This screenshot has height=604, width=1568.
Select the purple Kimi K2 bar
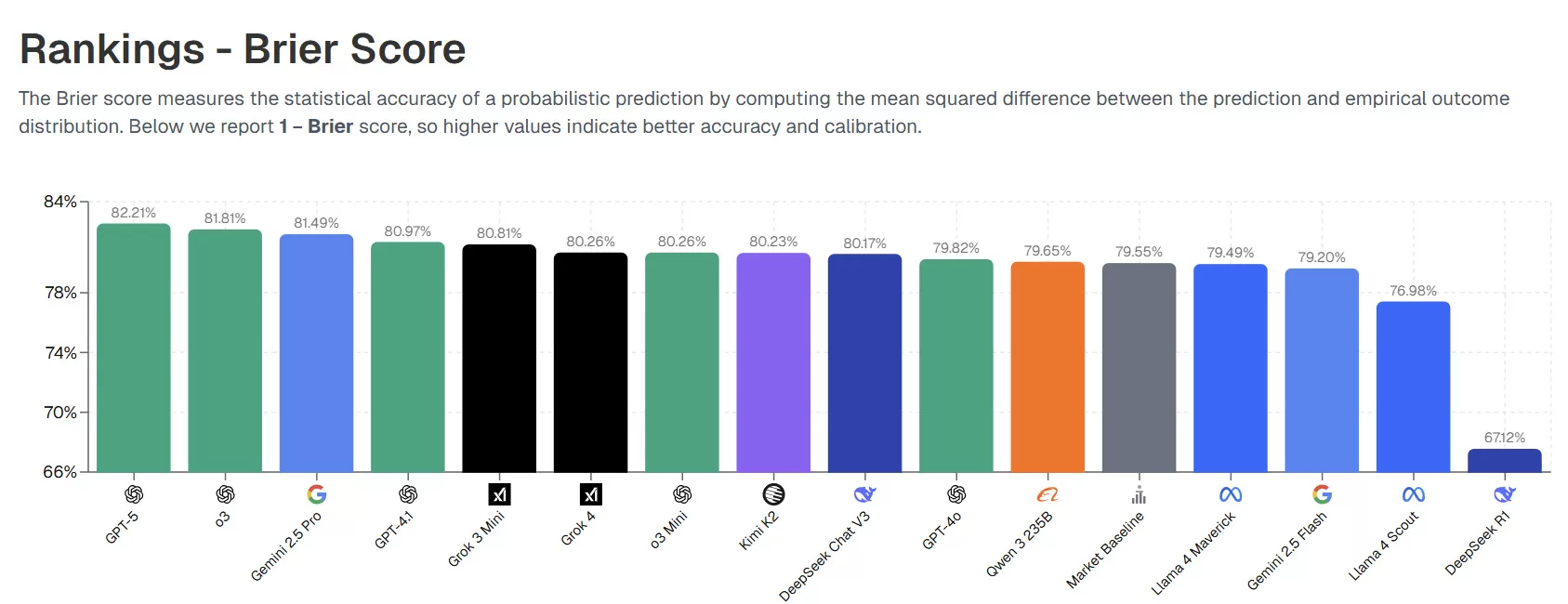point(773,362)
